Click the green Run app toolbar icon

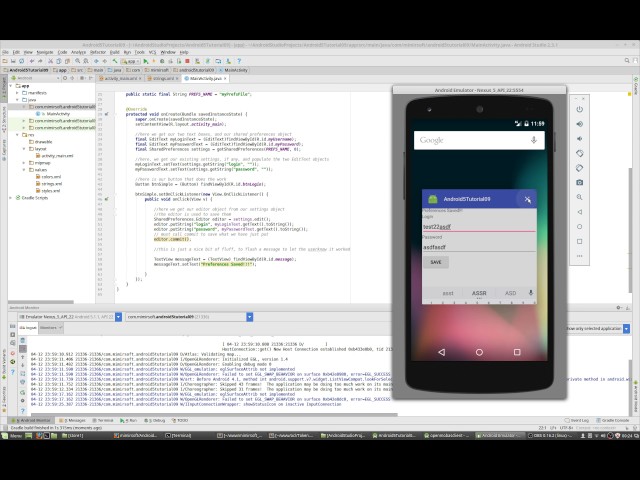[146, 61]
